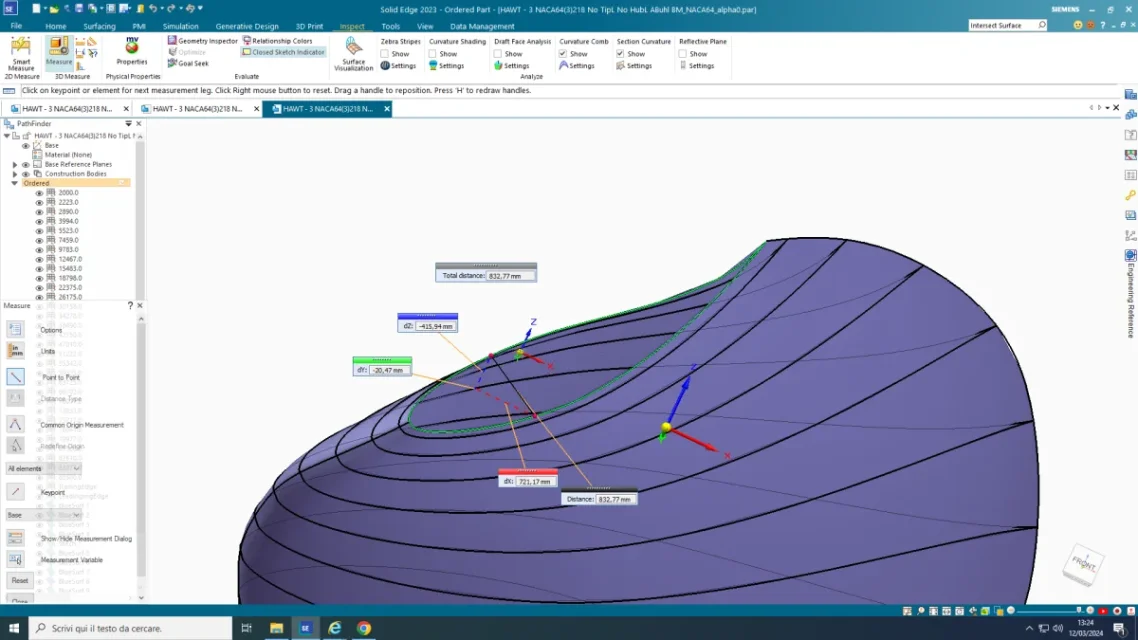Enable Zebra Stripes Show checkbox
The image size is (1138, 640).
385,54
